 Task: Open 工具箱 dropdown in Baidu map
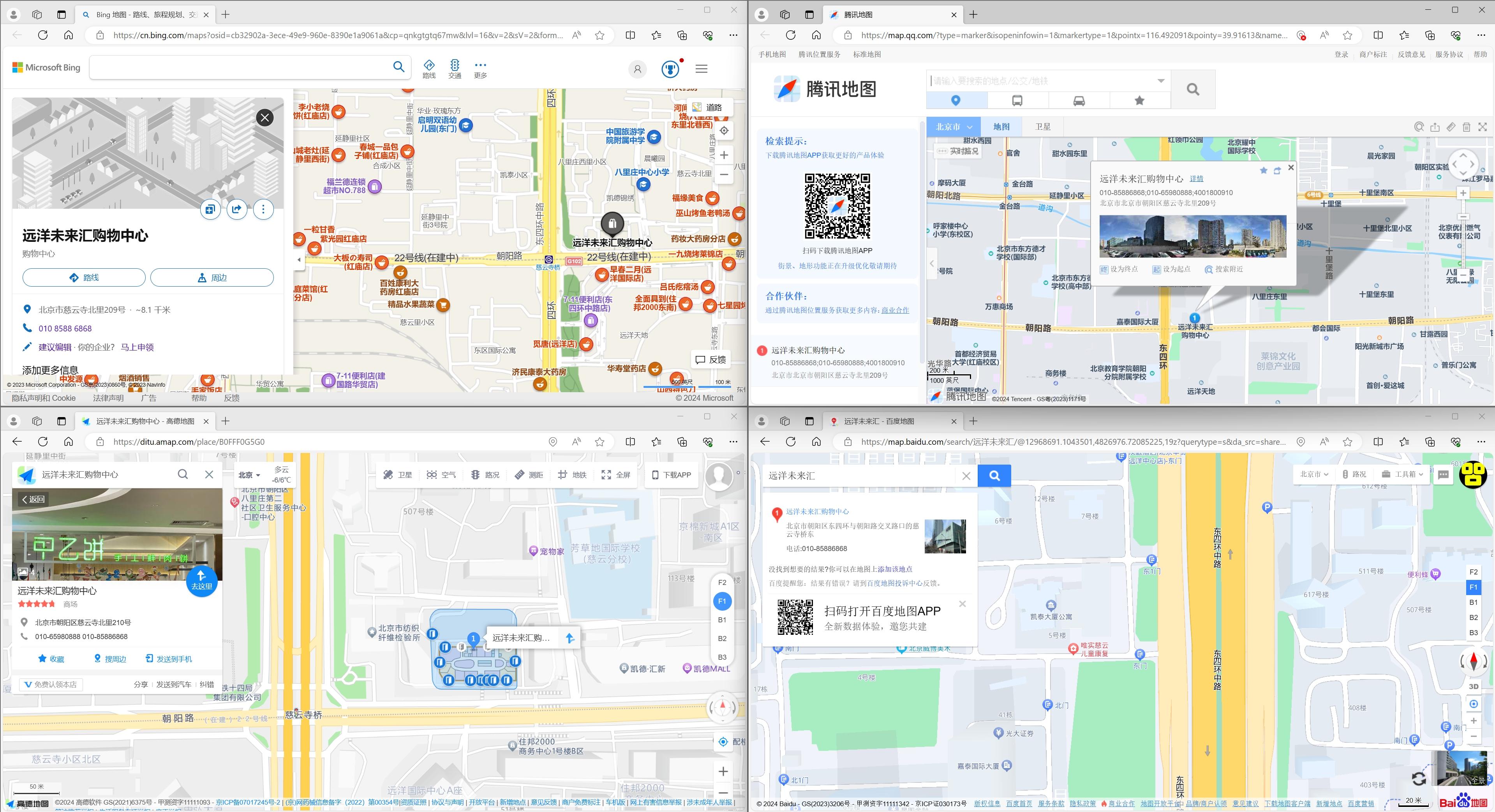[x=1402, y=474]
